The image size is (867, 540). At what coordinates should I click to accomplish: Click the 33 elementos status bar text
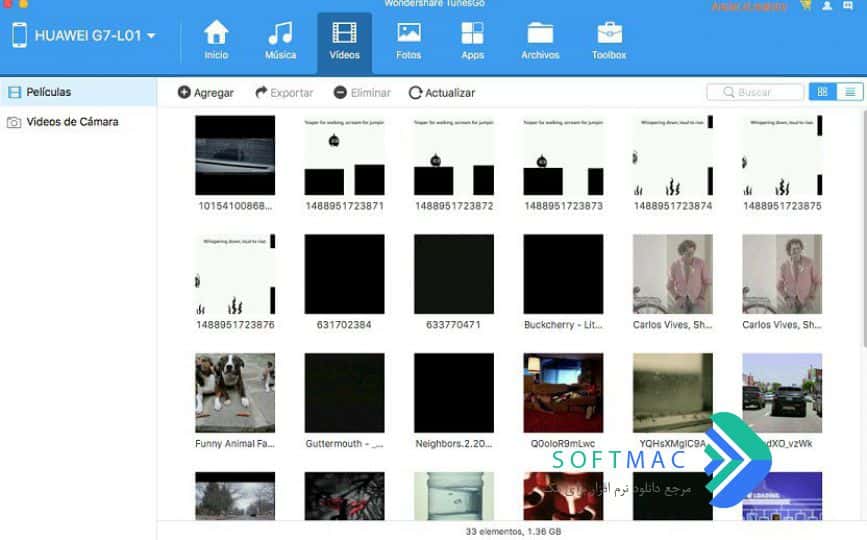[x=513, y=532]
